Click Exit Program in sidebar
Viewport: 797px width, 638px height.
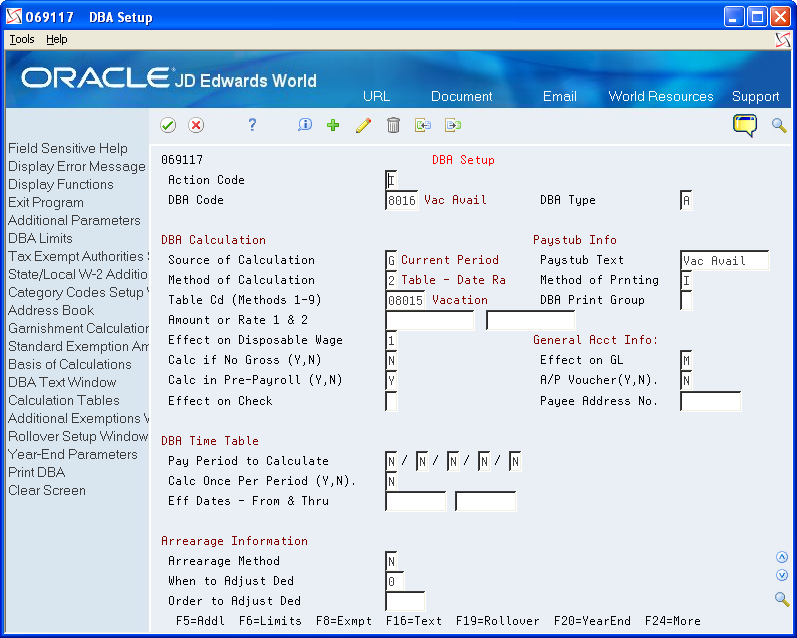[46, 202]
